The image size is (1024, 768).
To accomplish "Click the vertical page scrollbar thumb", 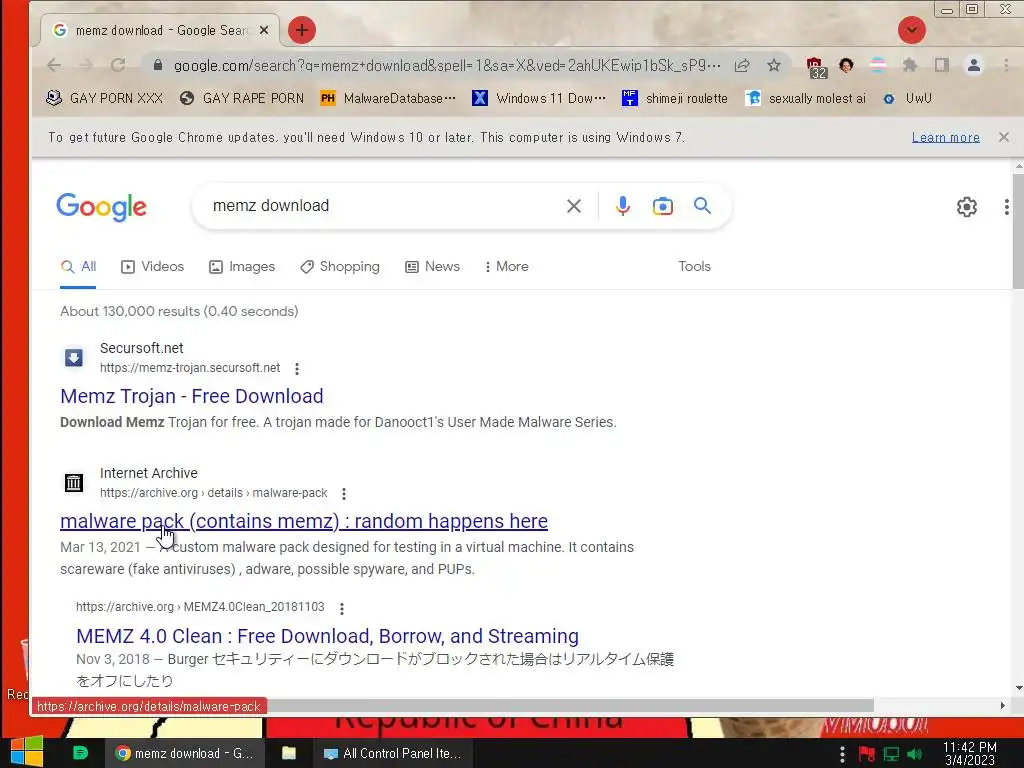I will tap(1018, 231).
